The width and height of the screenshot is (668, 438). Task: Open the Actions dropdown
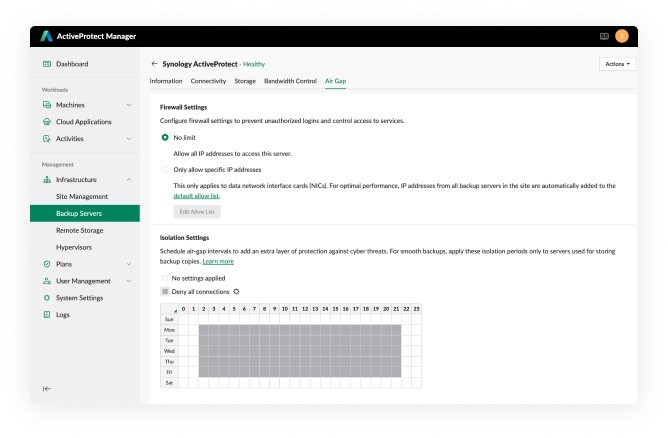pos(617,64)
